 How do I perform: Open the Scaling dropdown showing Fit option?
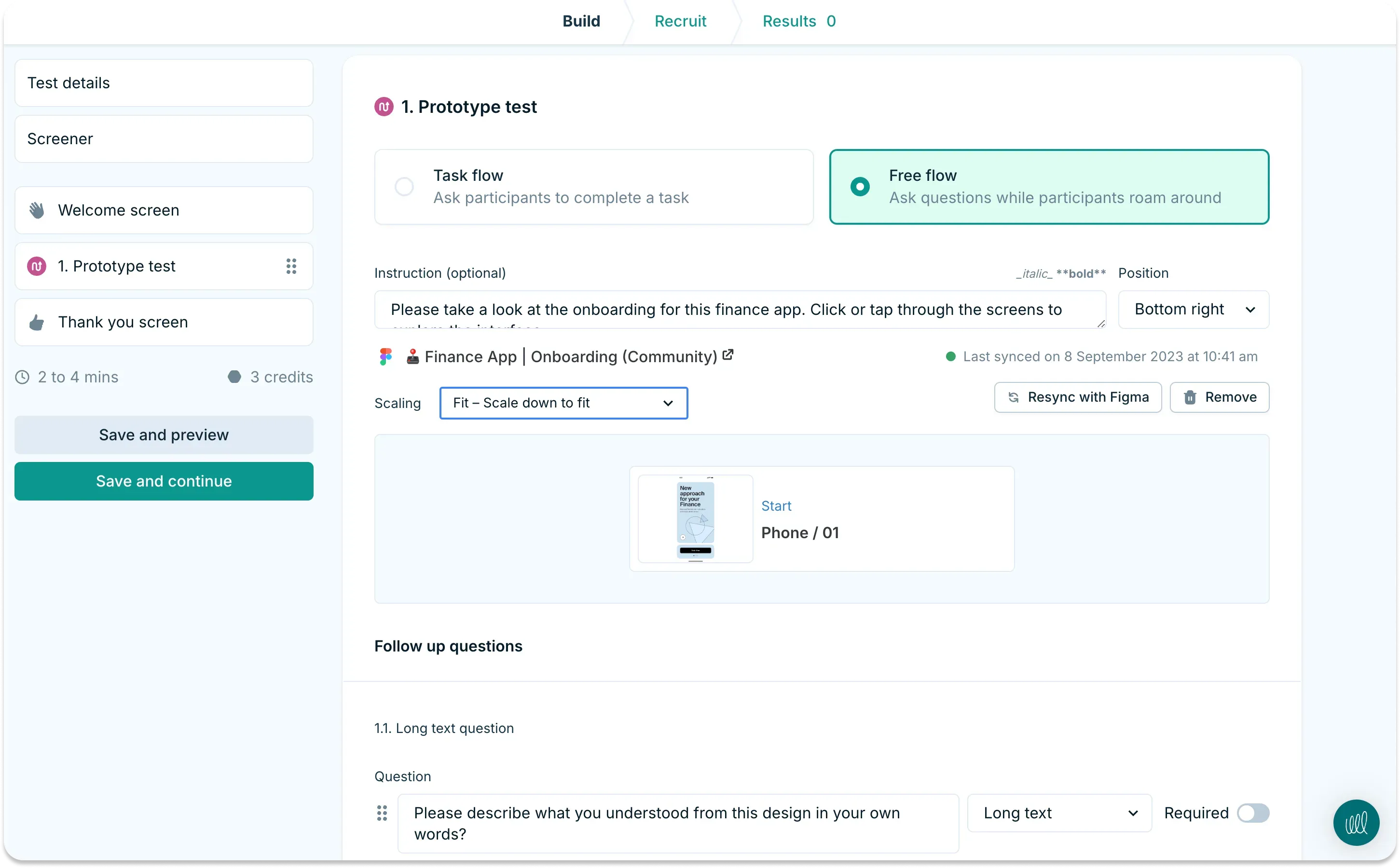(x=563, y=403)
